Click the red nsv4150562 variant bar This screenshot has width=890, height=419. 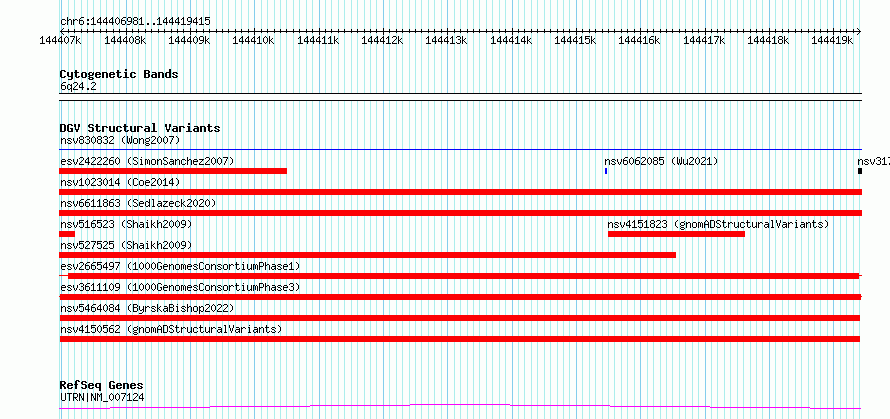point(460,339)
